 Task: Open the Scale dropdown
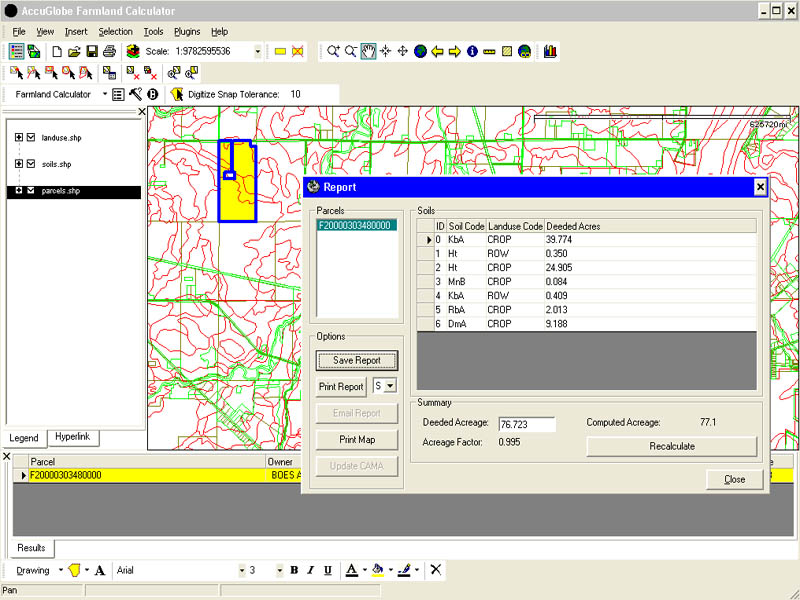pyautogui.click(x=258, y=51)
